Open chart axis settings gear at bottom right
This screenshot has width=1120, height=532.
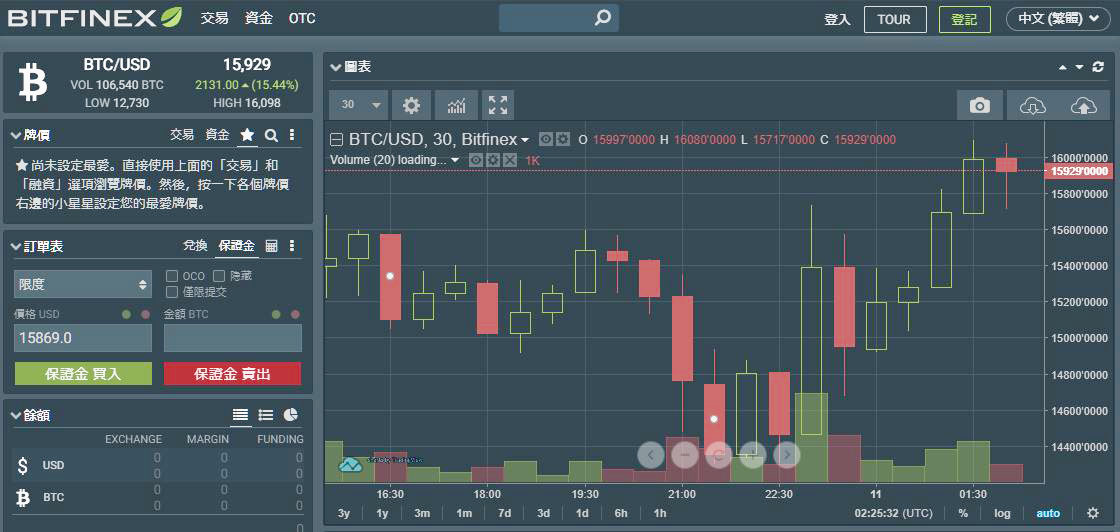1092,513
